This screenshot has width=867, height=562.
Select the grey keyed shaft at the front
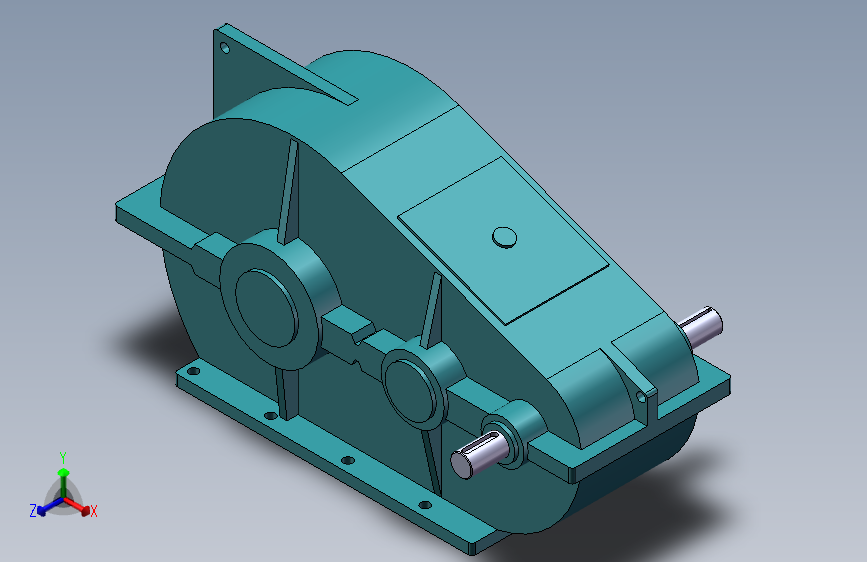coord(478,456)
